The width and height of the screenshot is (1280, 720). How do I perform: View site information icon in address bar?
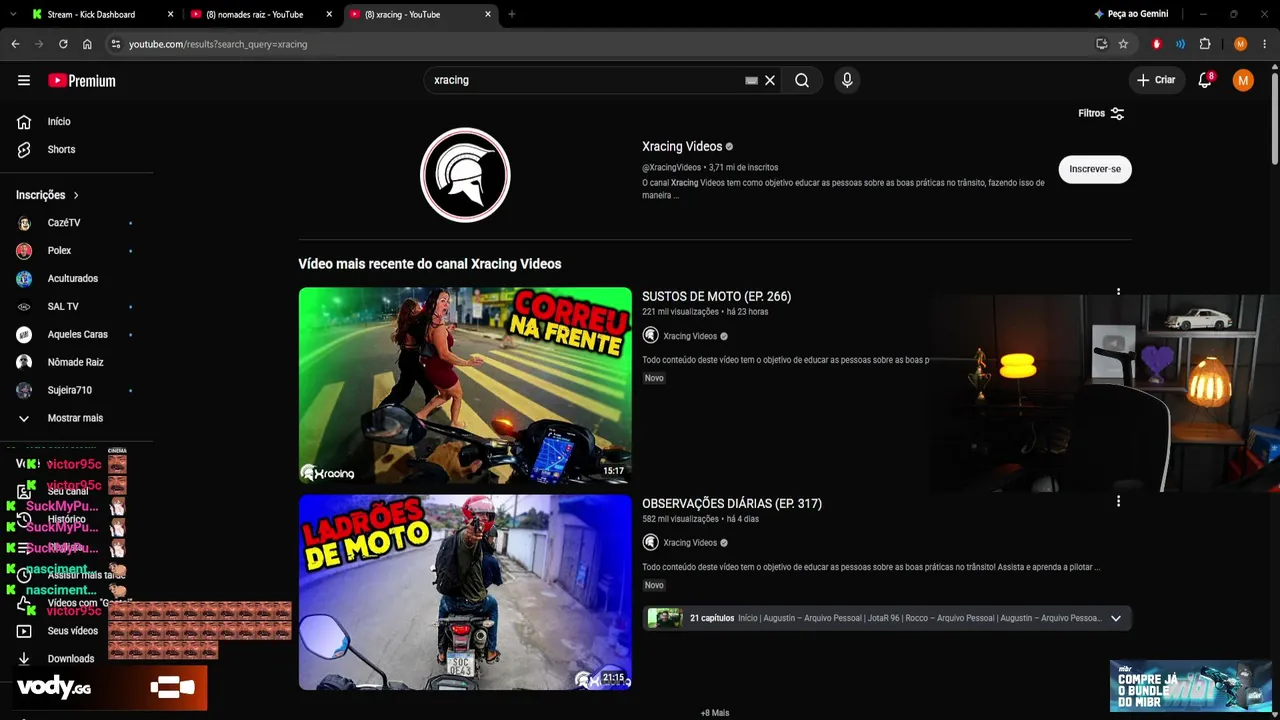click(x=116, y=44)
